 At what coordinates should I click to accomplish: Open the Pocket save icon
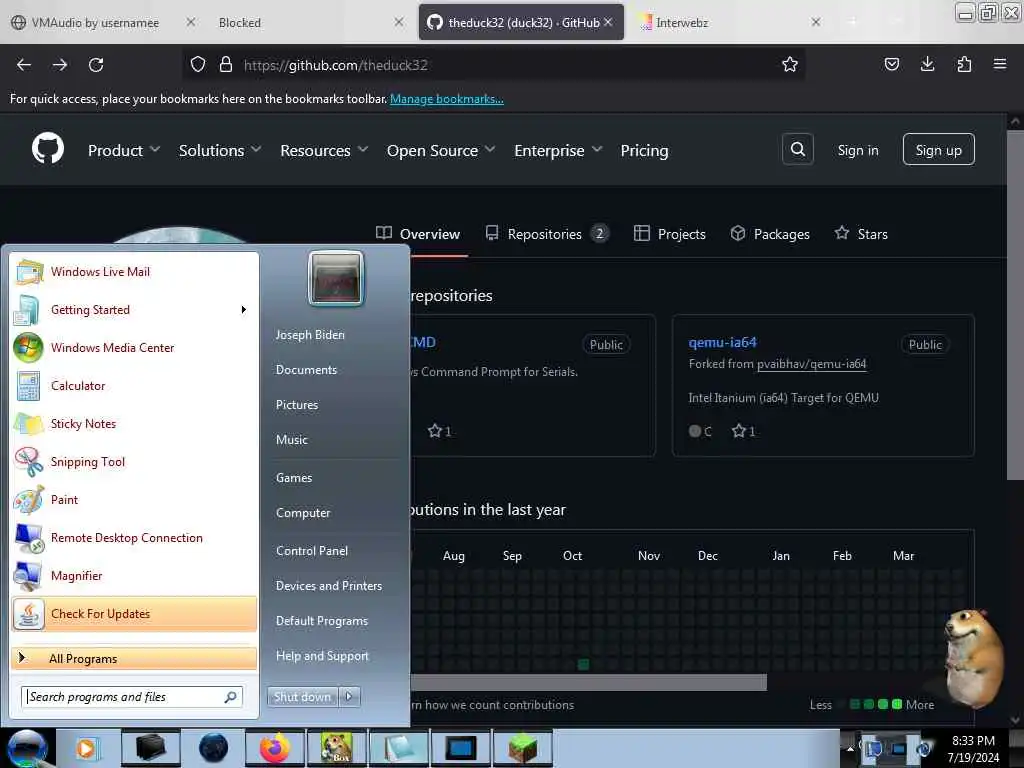click(x=891, y=64)
